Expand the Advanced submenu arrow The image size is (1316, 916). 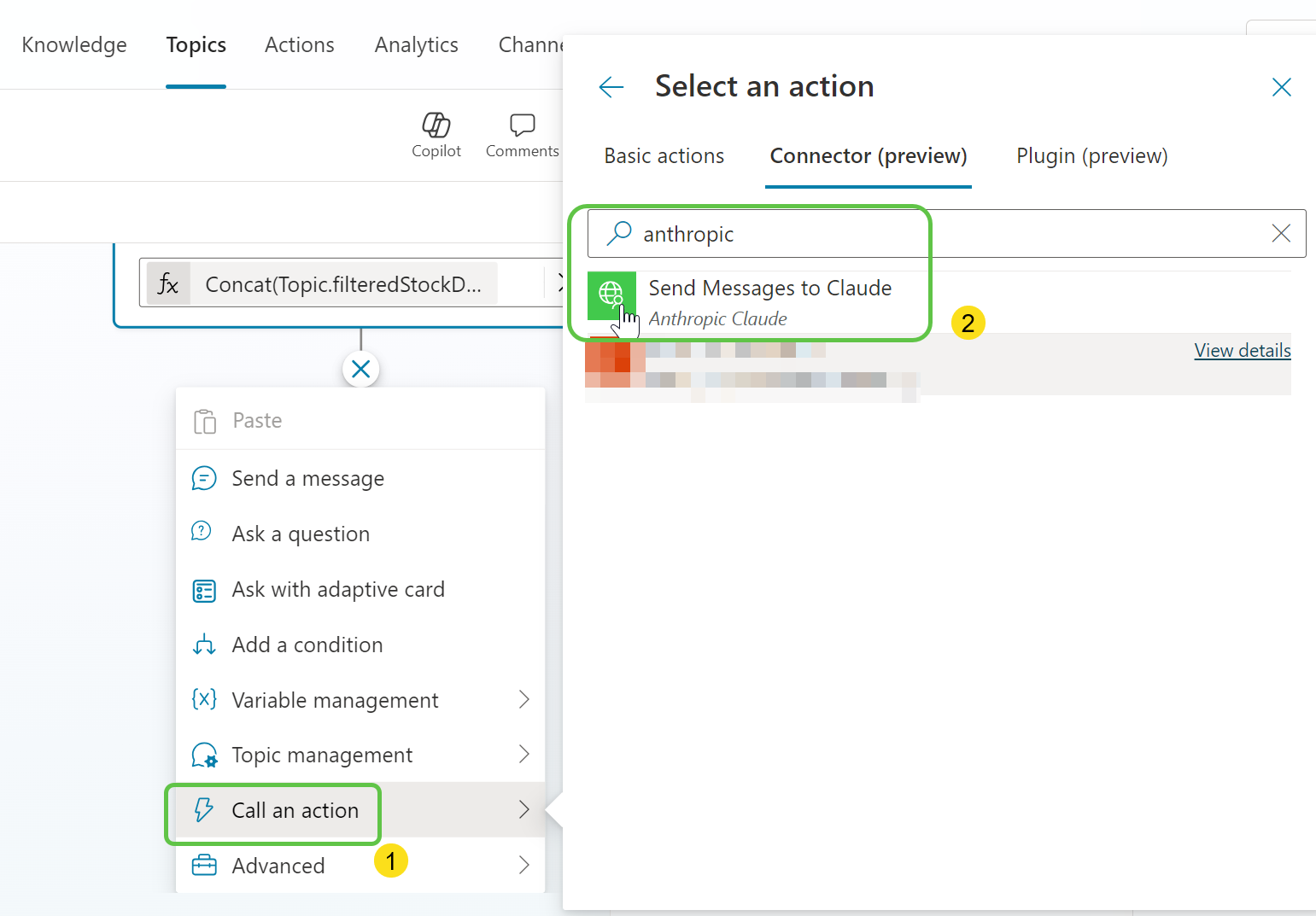524,865
